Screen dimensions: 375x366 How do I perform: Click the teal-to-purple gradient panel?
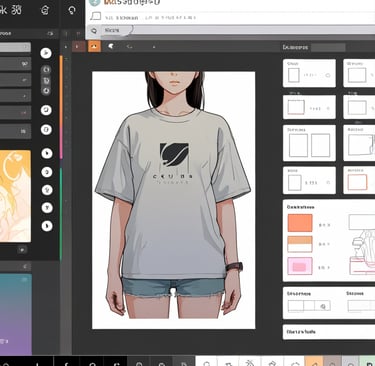(x=16, y=314)
